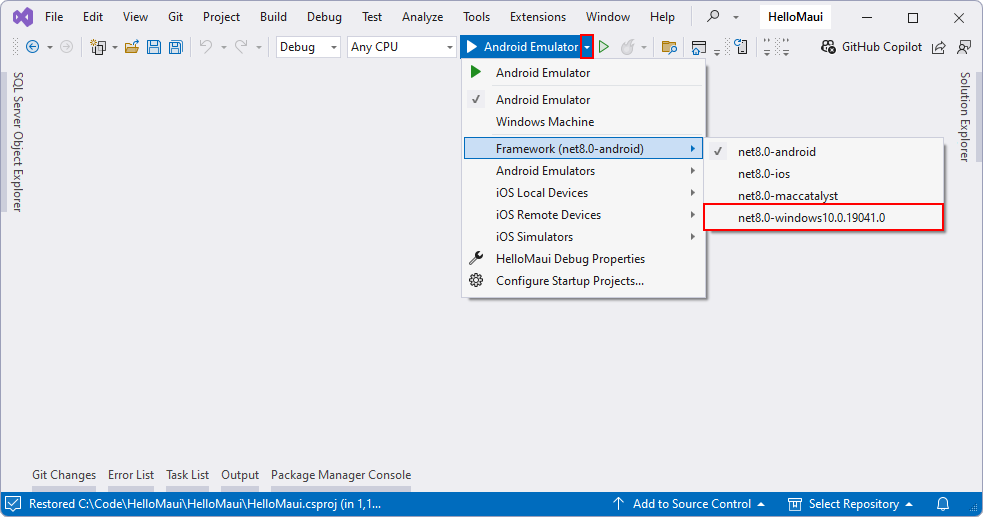983x517 pixels.
Task: Open file with the folder icon
Action: [132, 47]
